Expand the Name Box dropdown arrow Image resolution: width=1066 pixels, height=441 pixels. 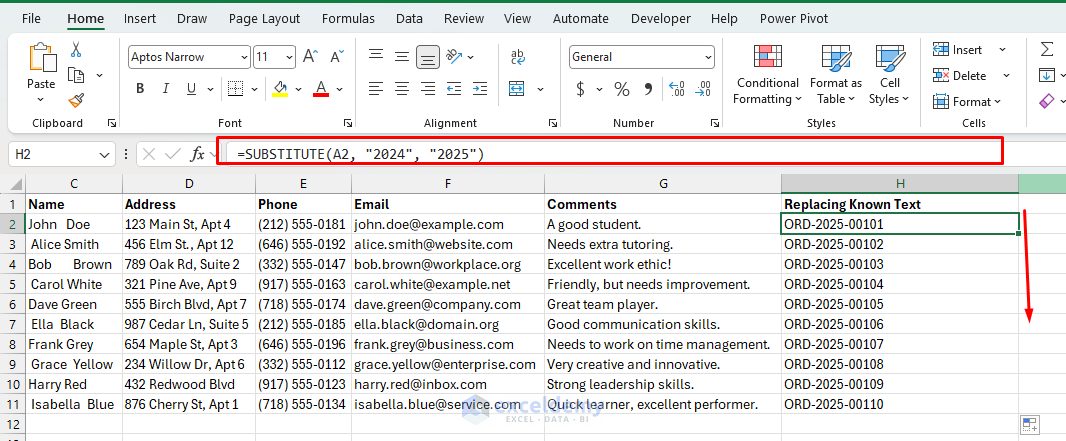(104, 154)
